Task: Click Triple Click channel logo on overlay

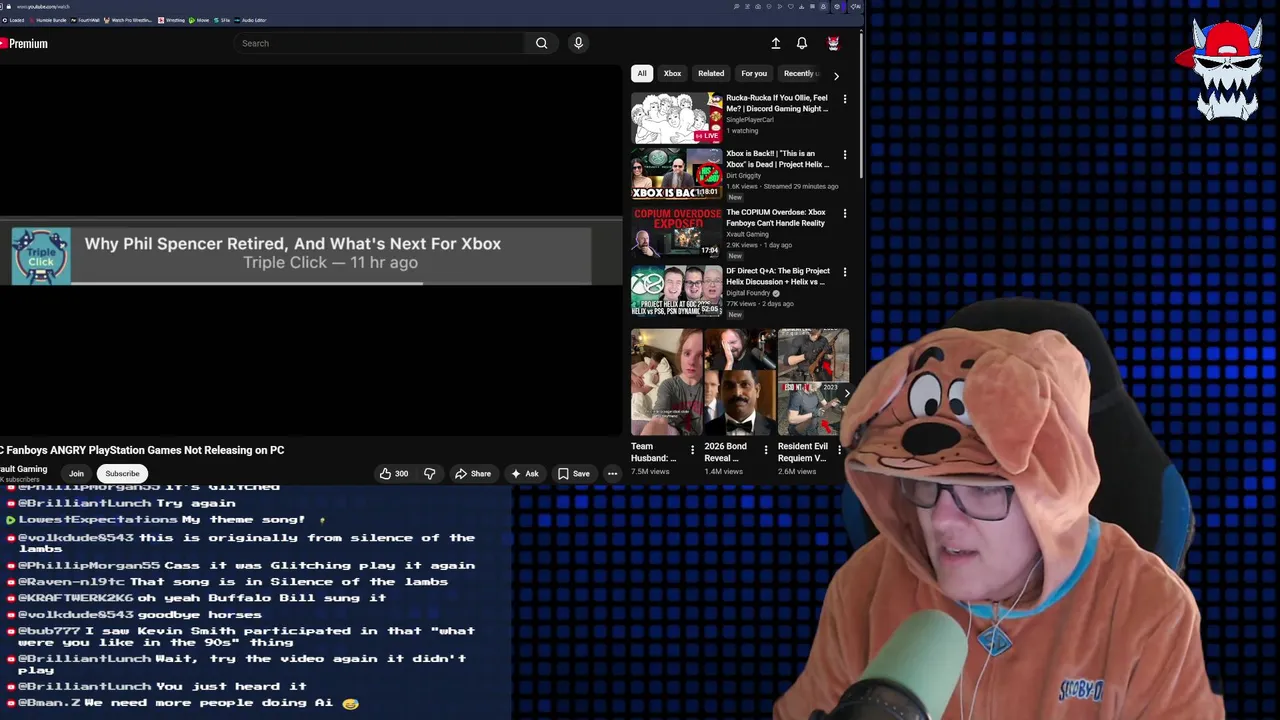Action: (41, 256)
